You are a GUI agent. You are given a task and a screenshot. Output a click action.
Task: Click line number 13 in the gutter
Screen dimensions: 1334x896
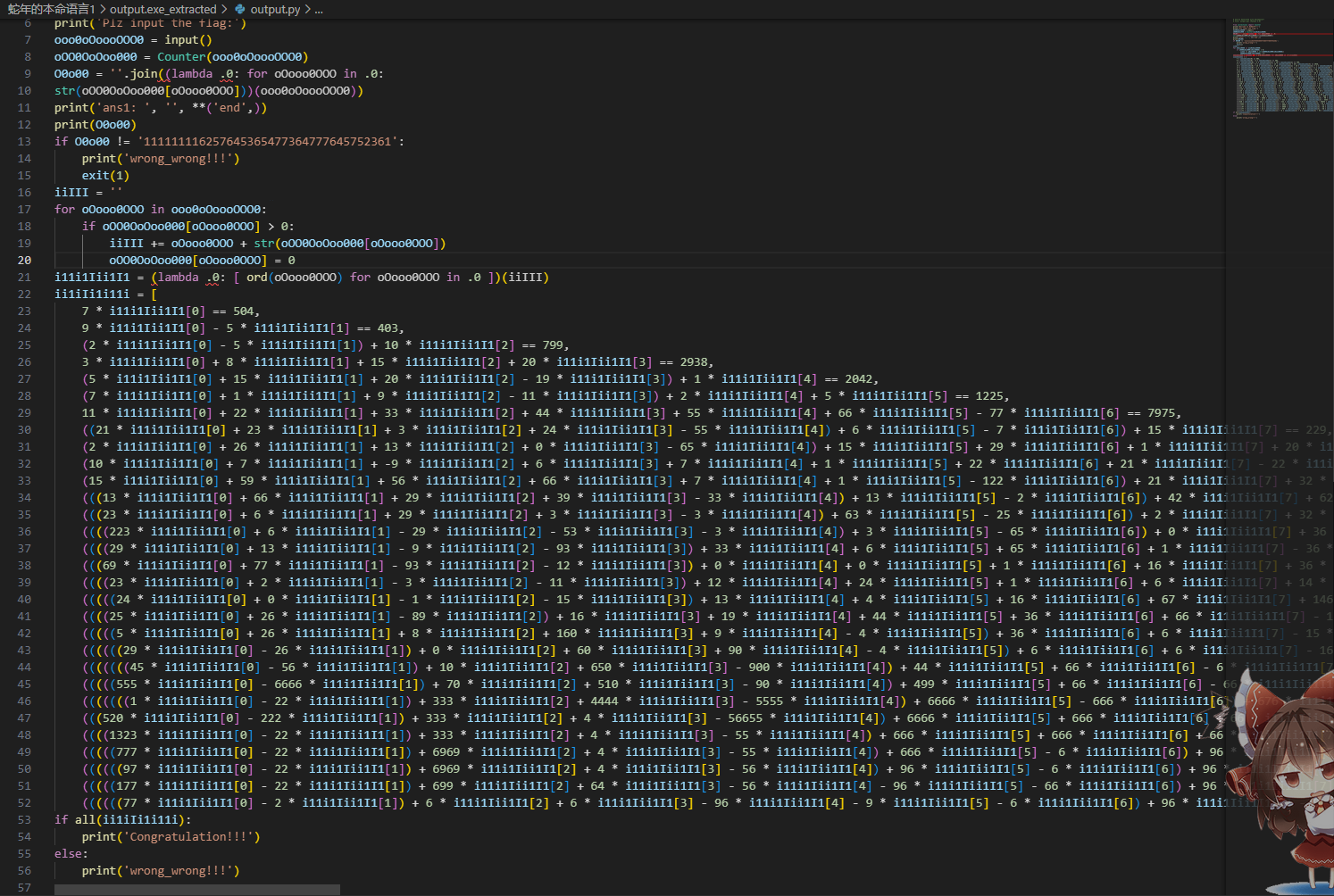click(24, 142)
